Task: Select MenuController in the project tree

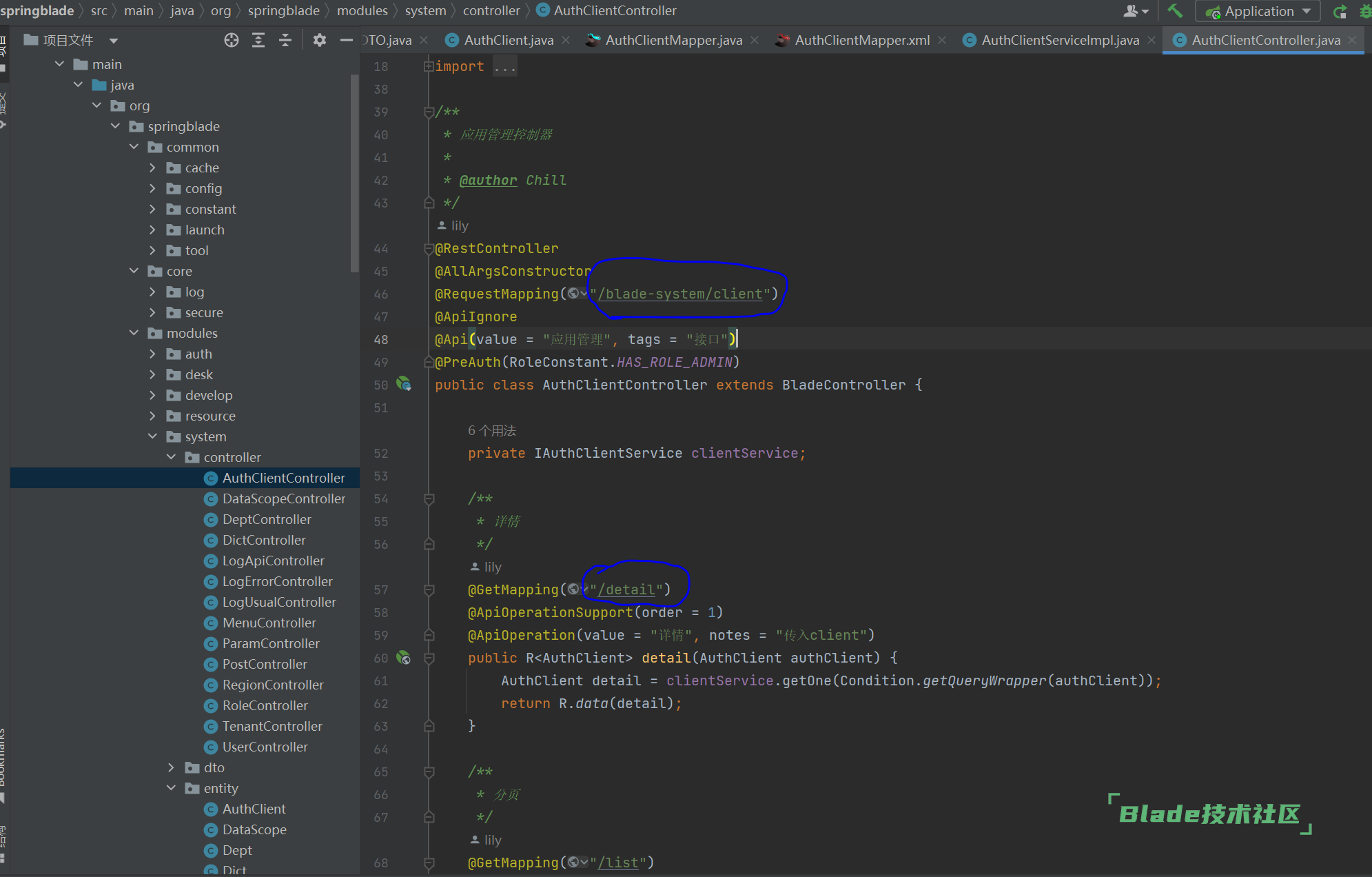Action: 269,623
